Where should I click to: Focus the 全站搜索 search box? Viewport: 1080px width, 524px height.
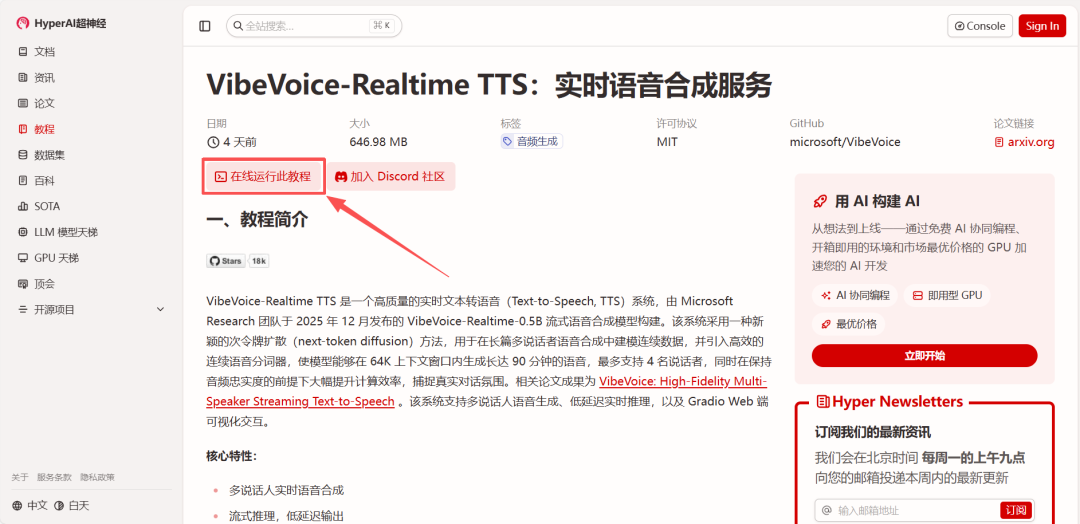[x=314, y=26]
